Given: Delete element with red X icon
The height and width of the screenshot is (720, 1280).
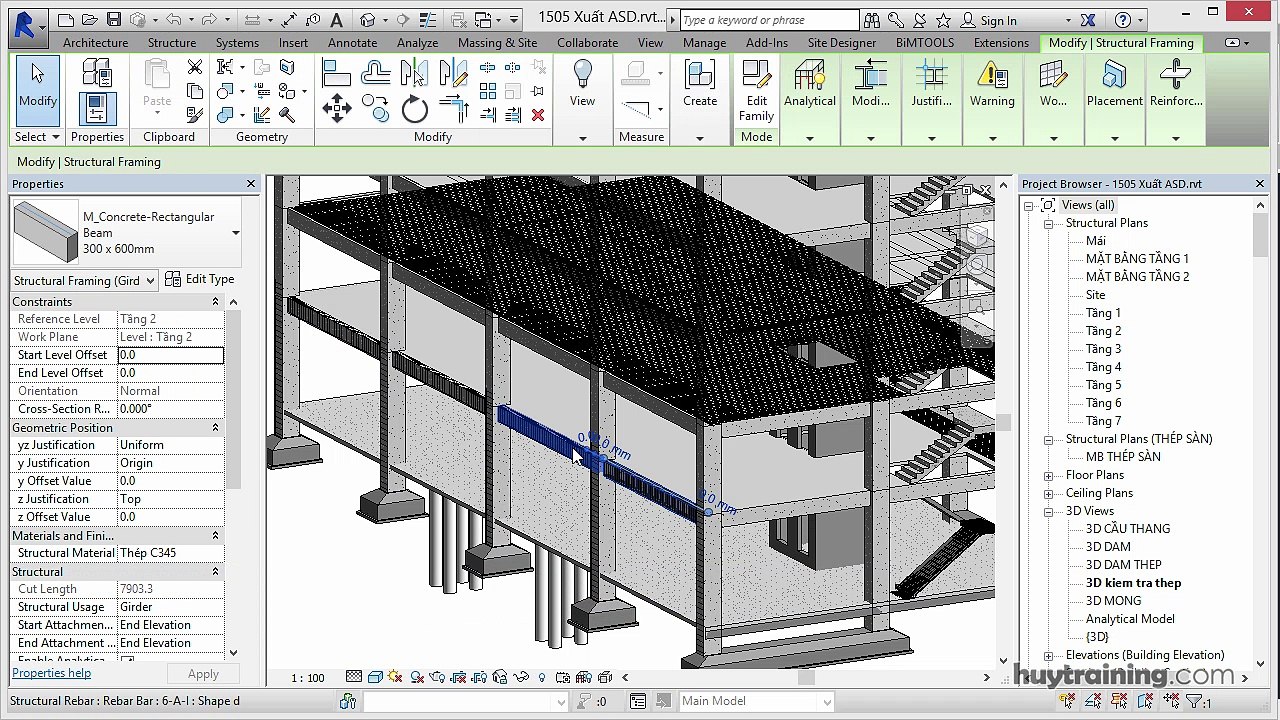Looking at the screenshot, I should pyautogui.click(x=538, y=115).
